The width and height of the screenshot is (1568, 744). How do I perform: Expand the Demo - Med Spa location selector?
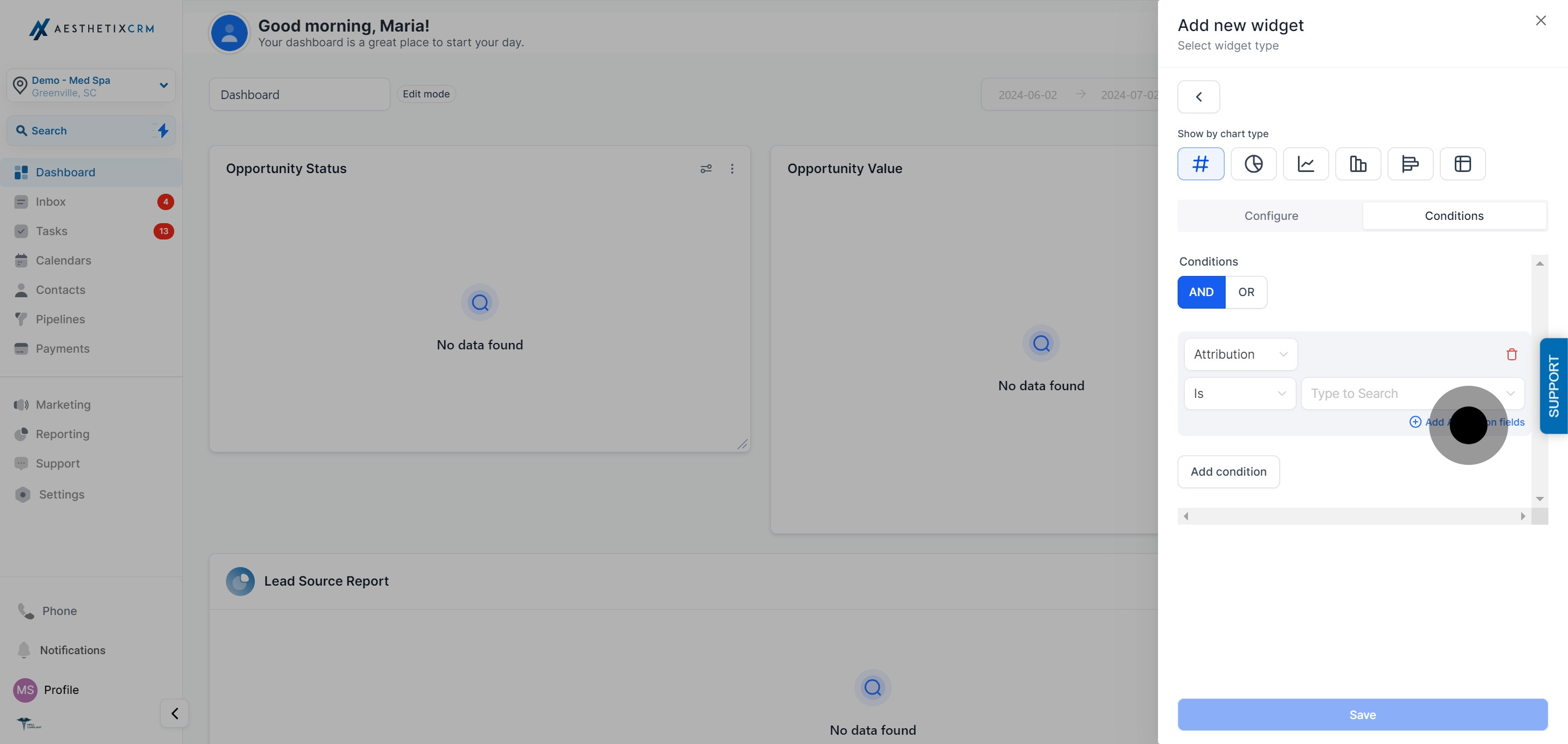pyautogui.click(x=163, y=85)
